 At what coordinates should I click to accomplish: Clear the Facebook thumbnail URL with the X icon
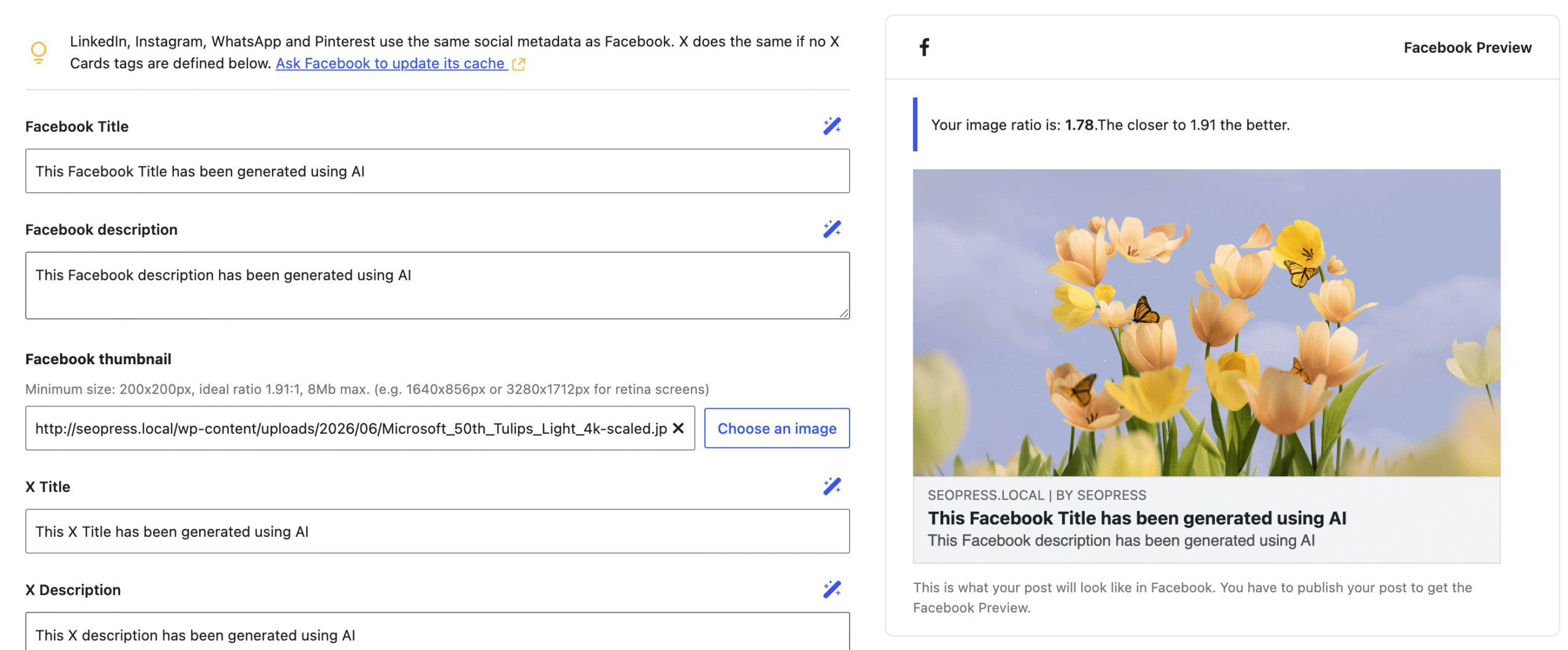[678, 428]
